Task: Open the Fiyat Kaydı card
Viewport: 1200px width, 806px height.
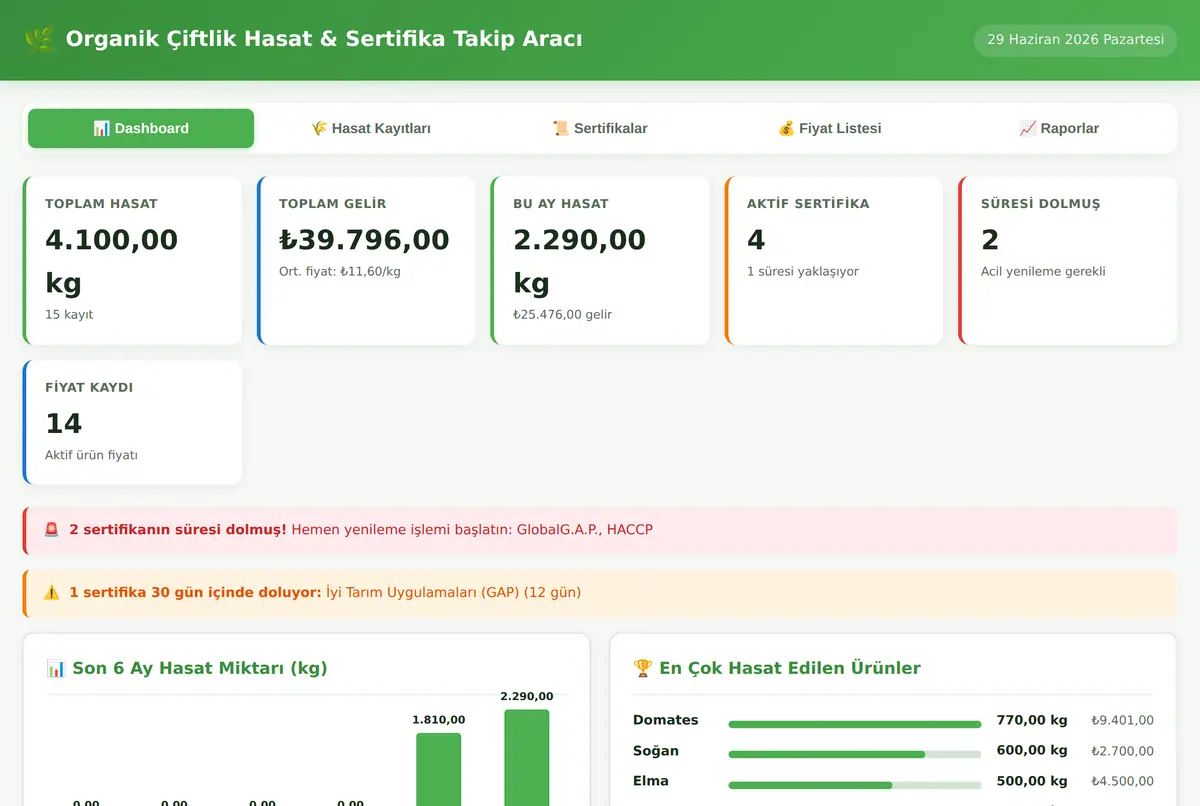Action: click(x=132, y=422)
